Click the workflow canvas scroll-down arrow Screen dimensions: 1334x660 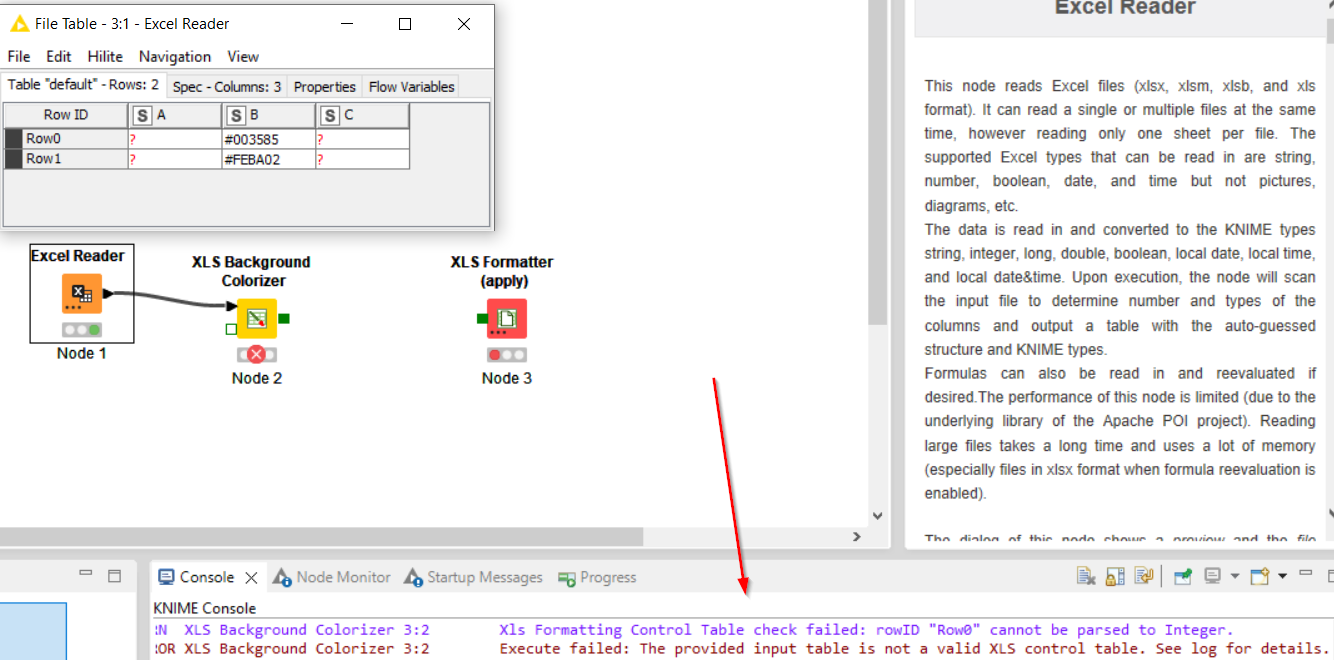click(878, 516)
